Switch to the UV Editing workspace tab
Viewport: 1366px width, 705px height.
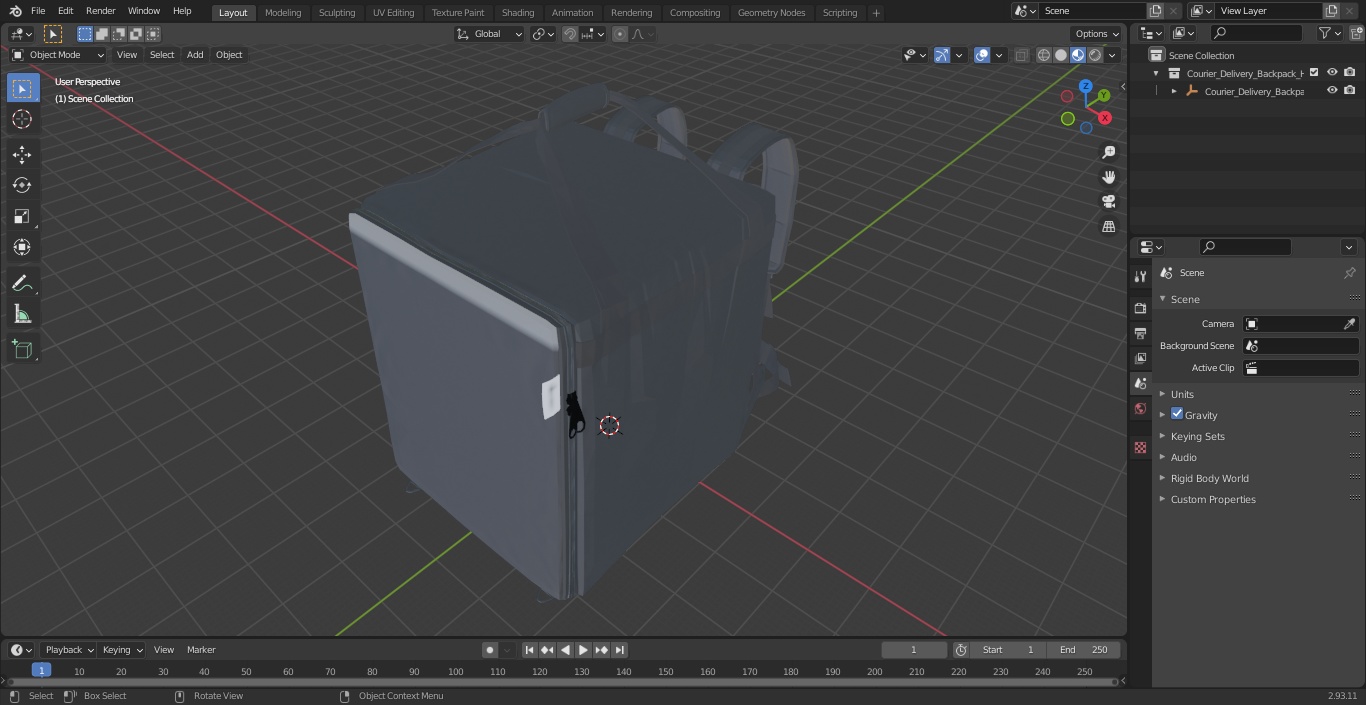click(x=393, y=13)
